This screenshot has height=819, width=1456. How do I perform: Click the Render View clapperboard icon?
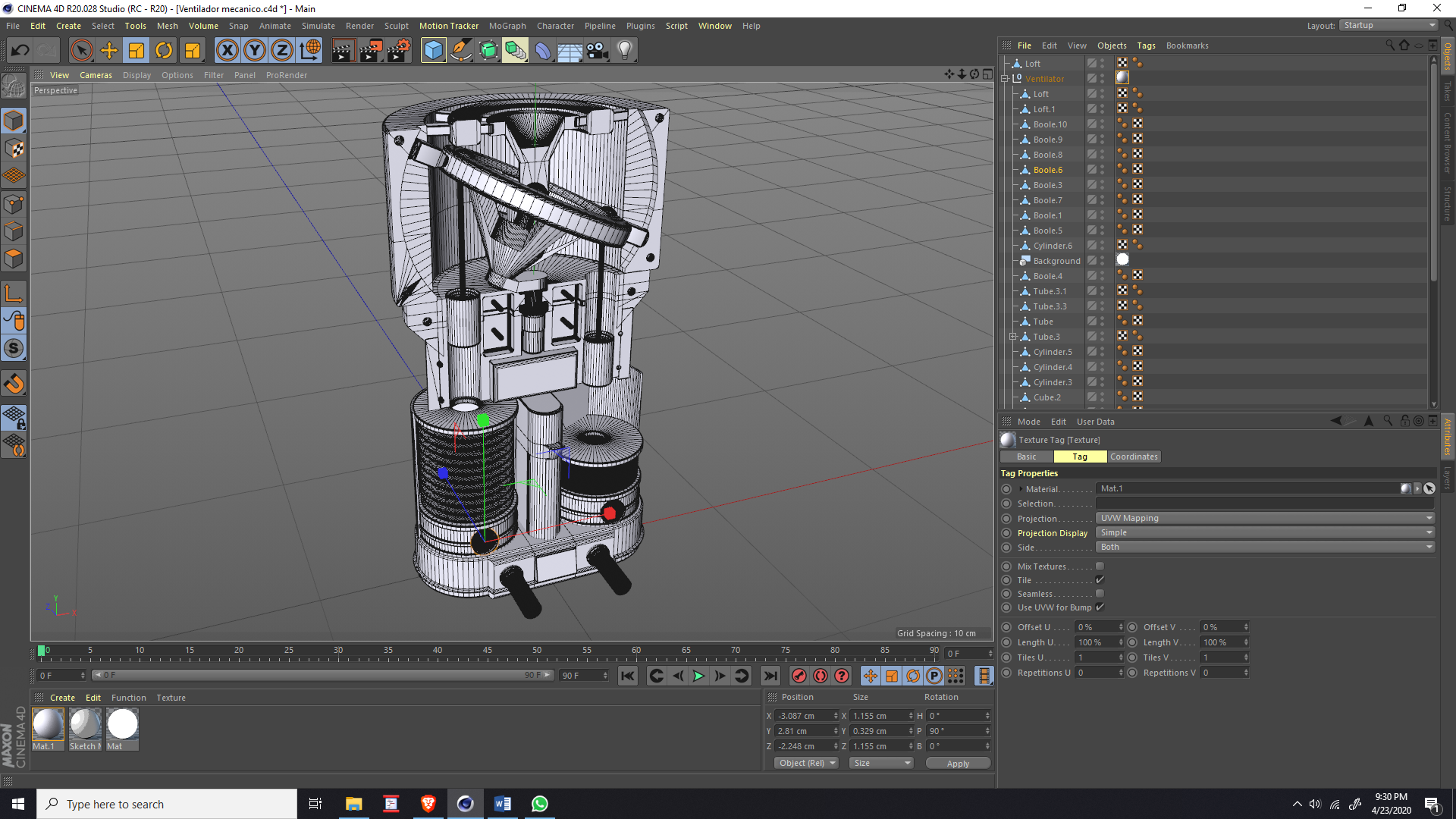click(x=343, y=51)
